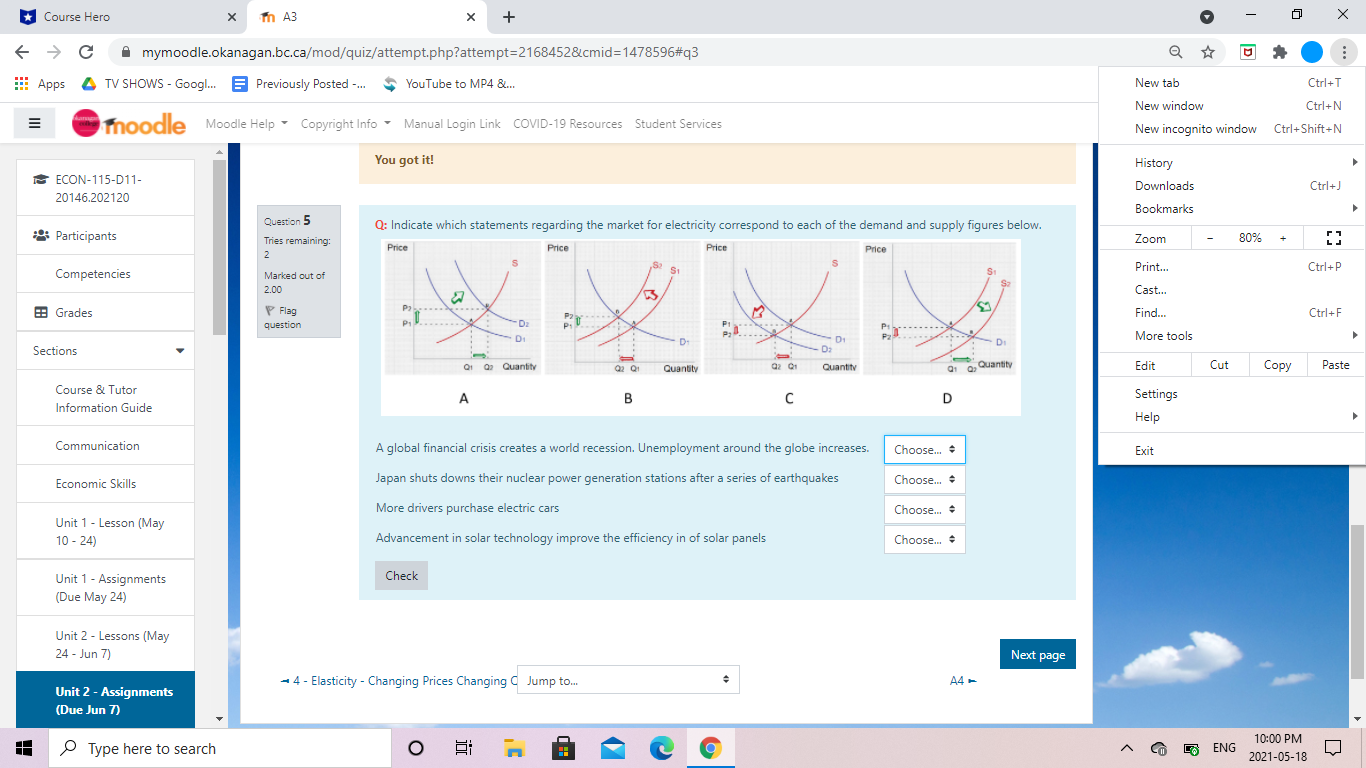Open the notification center icon
Screen dimensions: 1366x768
tap(1332, 748)
